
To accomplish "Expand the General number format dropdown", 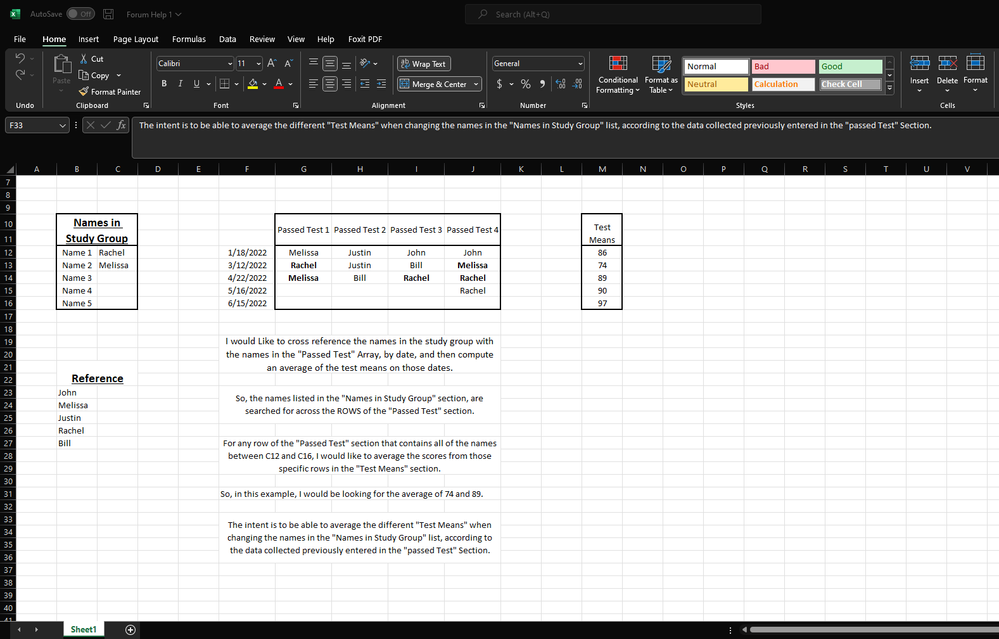I will (579, 64).
